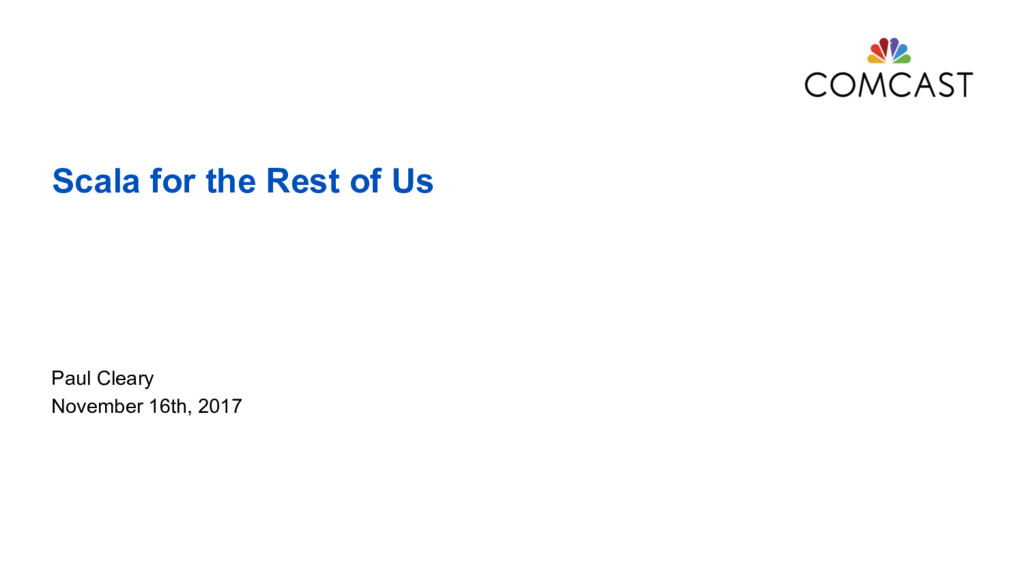The image size is (1024, 576).
Task: Select the presenter name Paul Cleary
Action: (x=102, y=378)
